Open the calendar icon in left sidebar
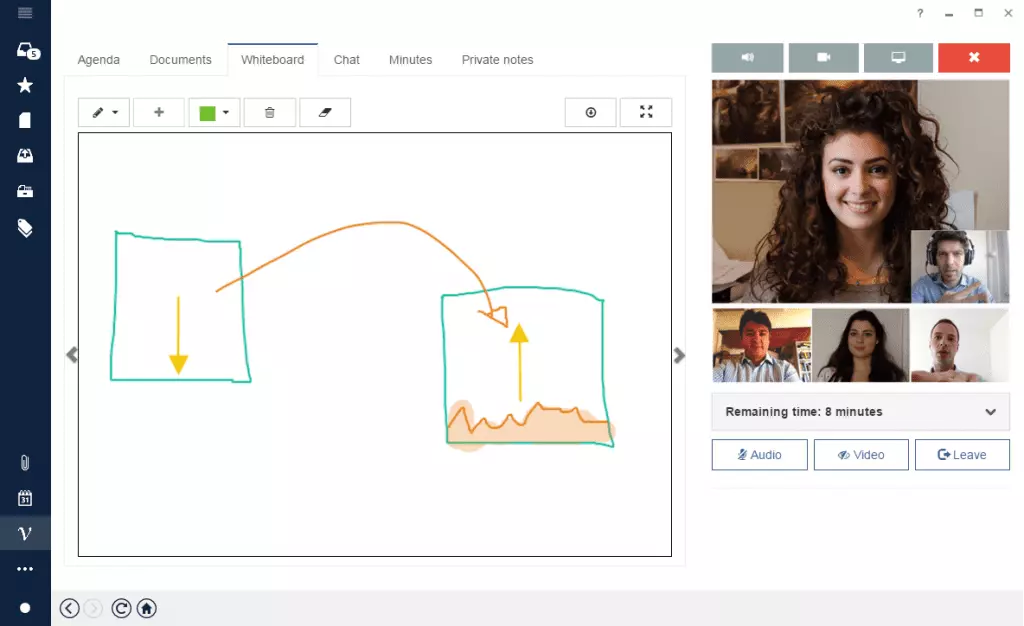Screen dimensions: 1024x626 point(25,498)
